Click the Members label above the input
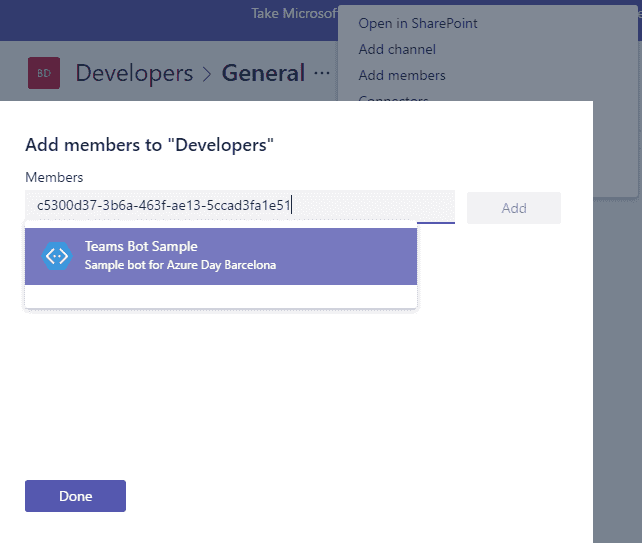 (x=54, y=177)
